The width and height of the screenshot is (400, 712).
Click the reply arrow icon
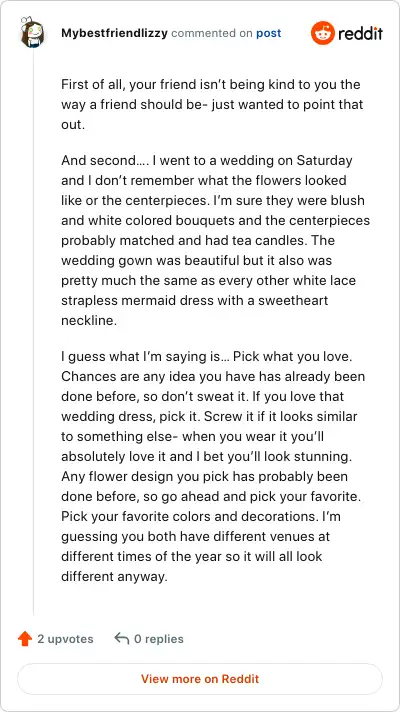point(122,638)
